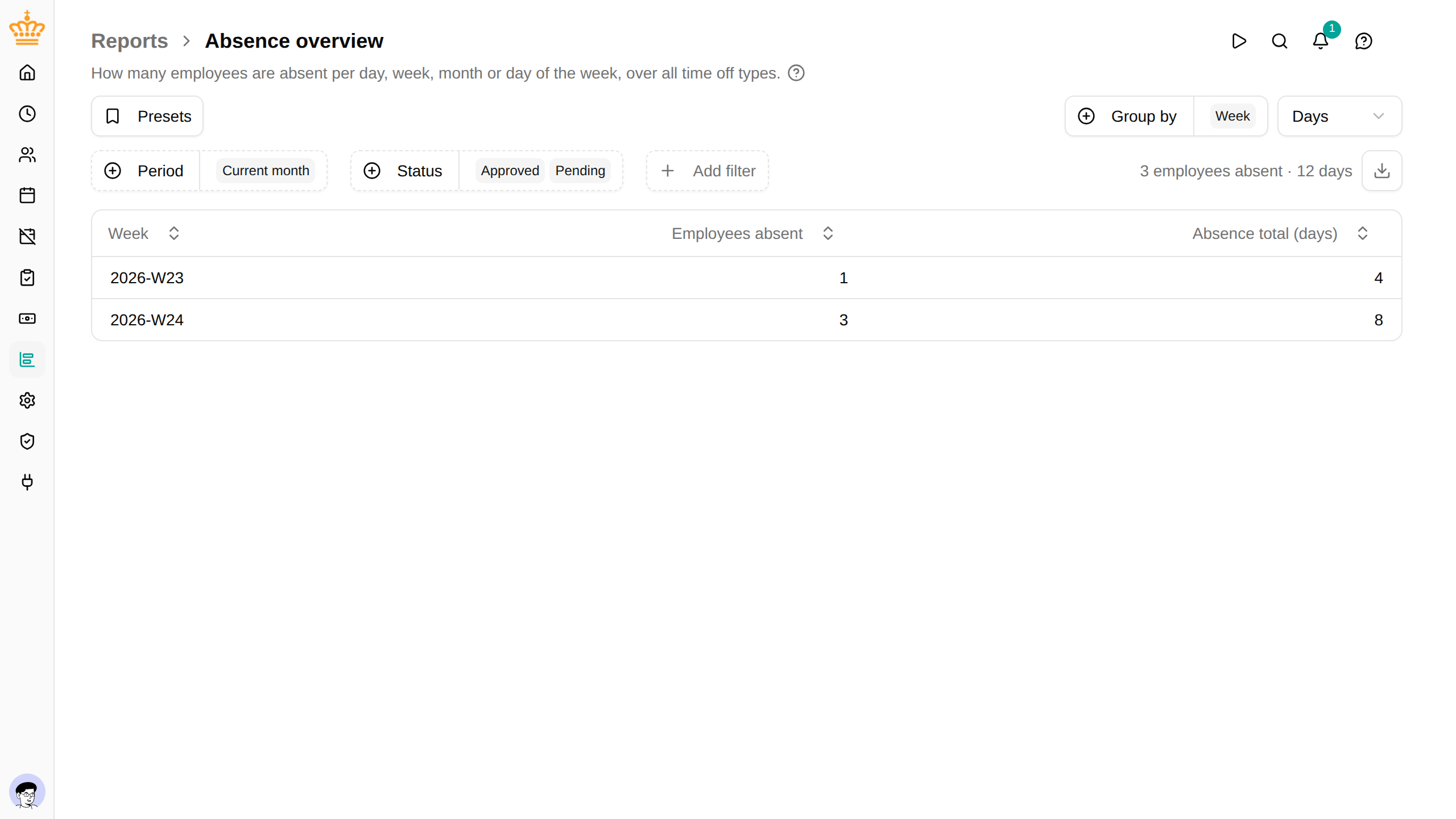Viewport: 1456px width, 819px height.
Task: Open the Days unit dropdown
Action: [1339, 116]
